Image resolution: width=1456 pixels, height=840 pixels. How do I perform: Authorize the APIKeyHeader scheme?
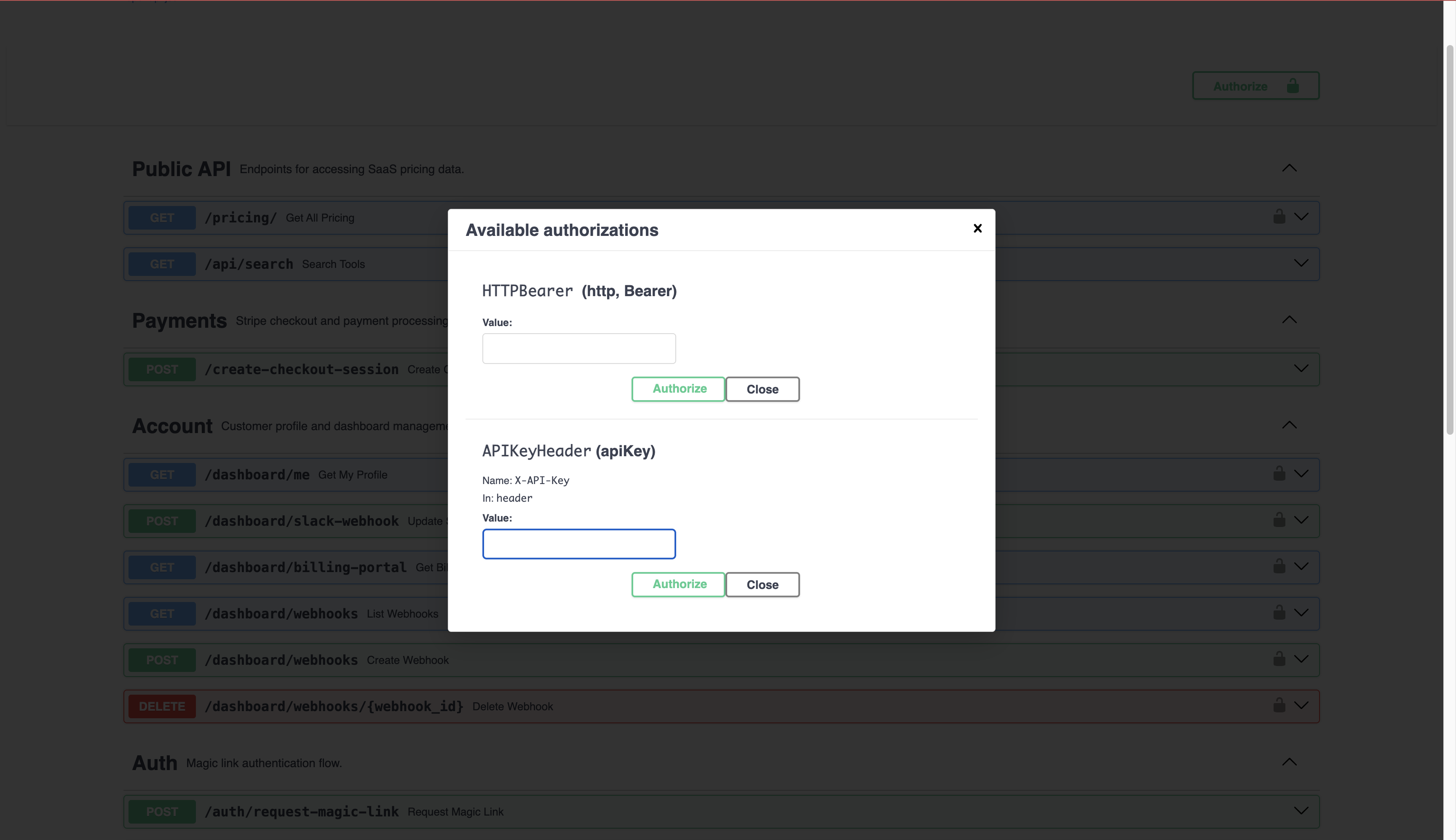[x=678, y=584]
